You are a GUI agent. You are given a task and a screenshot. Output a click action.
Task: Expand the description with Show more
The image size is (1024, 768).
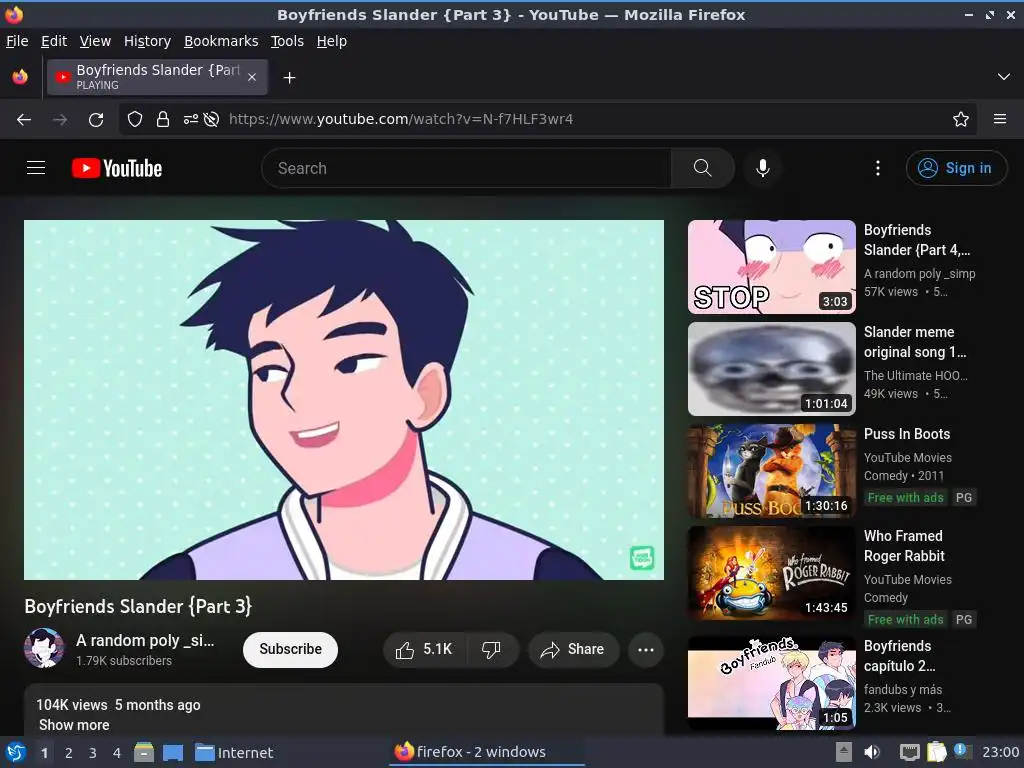point(74,725)
